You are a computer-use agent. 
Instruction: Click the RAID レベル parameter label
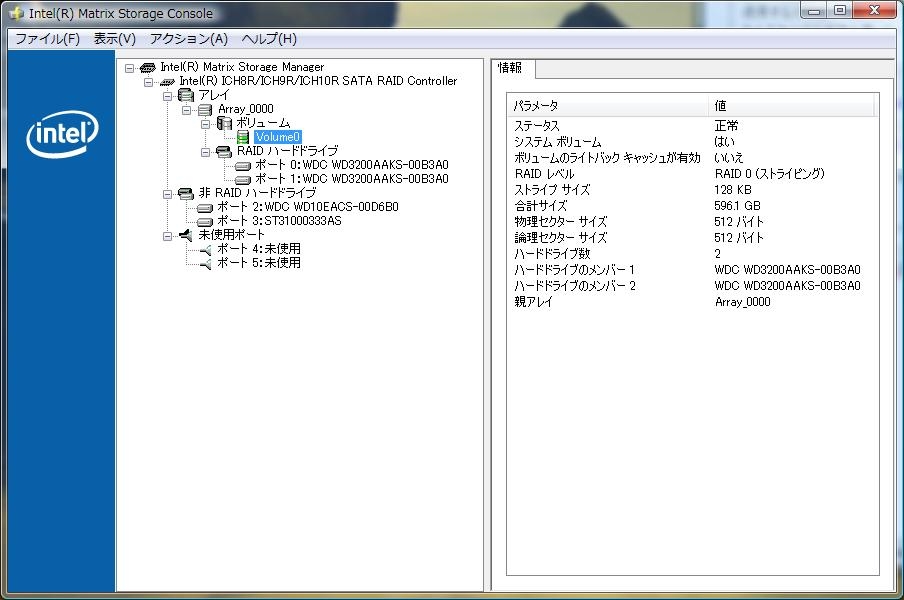click(544, 174)
